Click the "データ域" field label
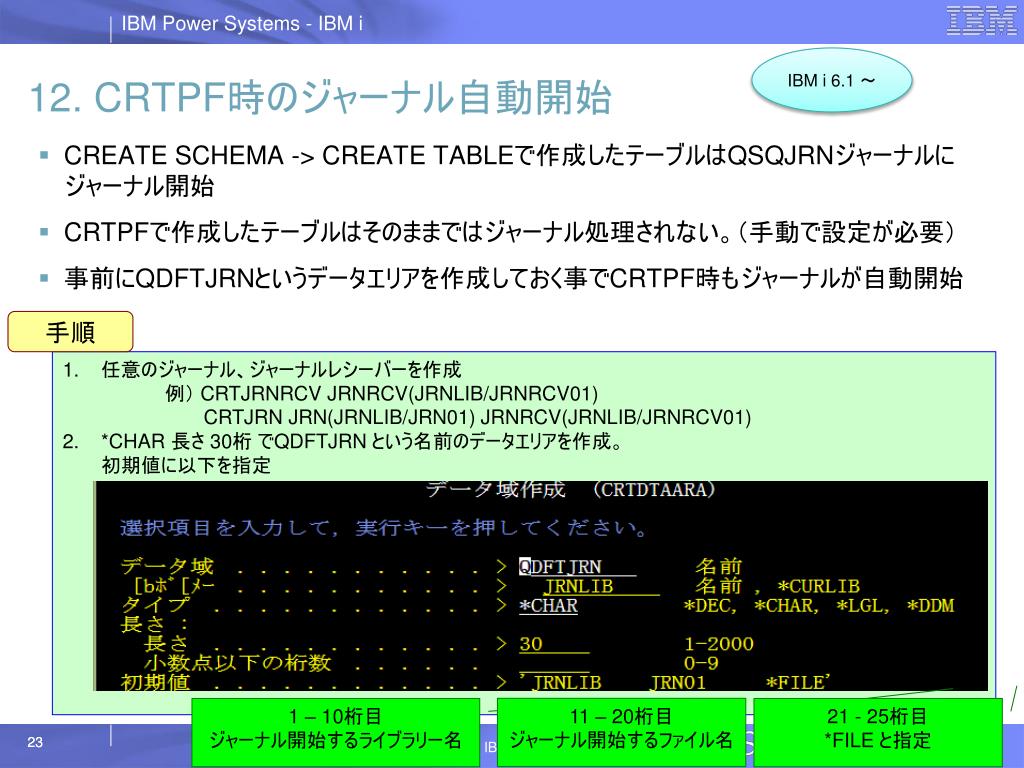 tap(167, 566)
